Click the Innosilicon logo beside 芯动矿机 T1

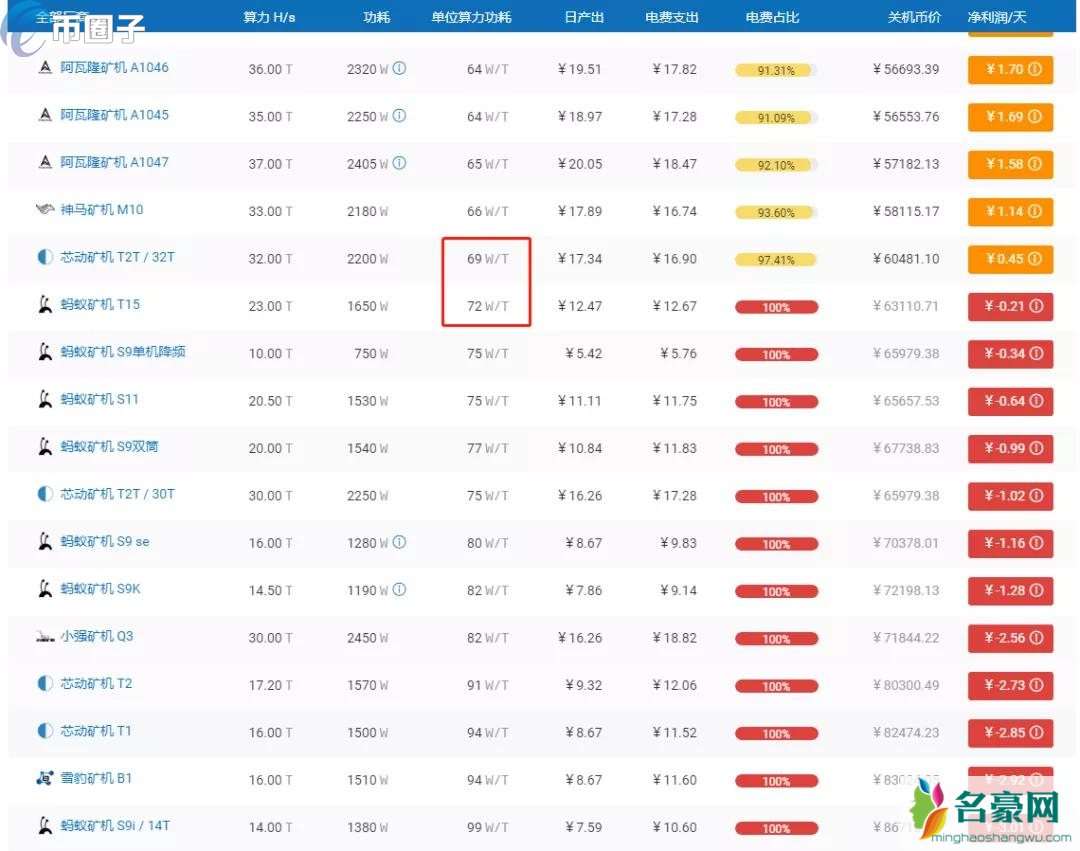(x=45, y=731)
